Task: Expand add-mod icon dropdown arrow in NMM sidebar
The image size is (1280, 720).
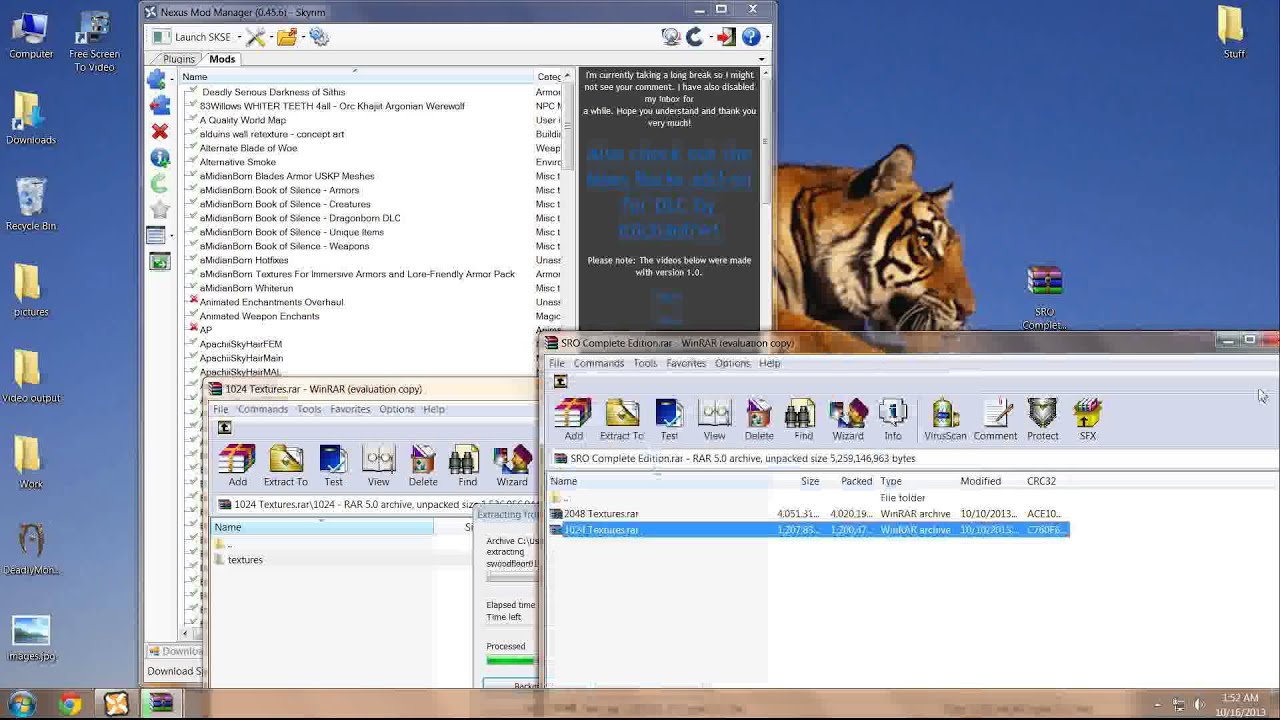Action: (171, 79)
